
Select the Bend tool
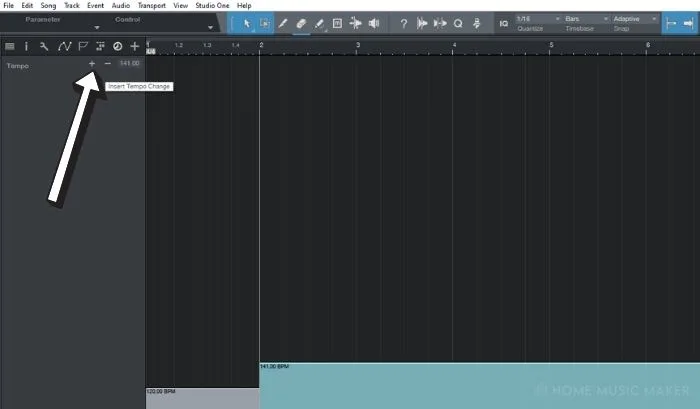356,23
